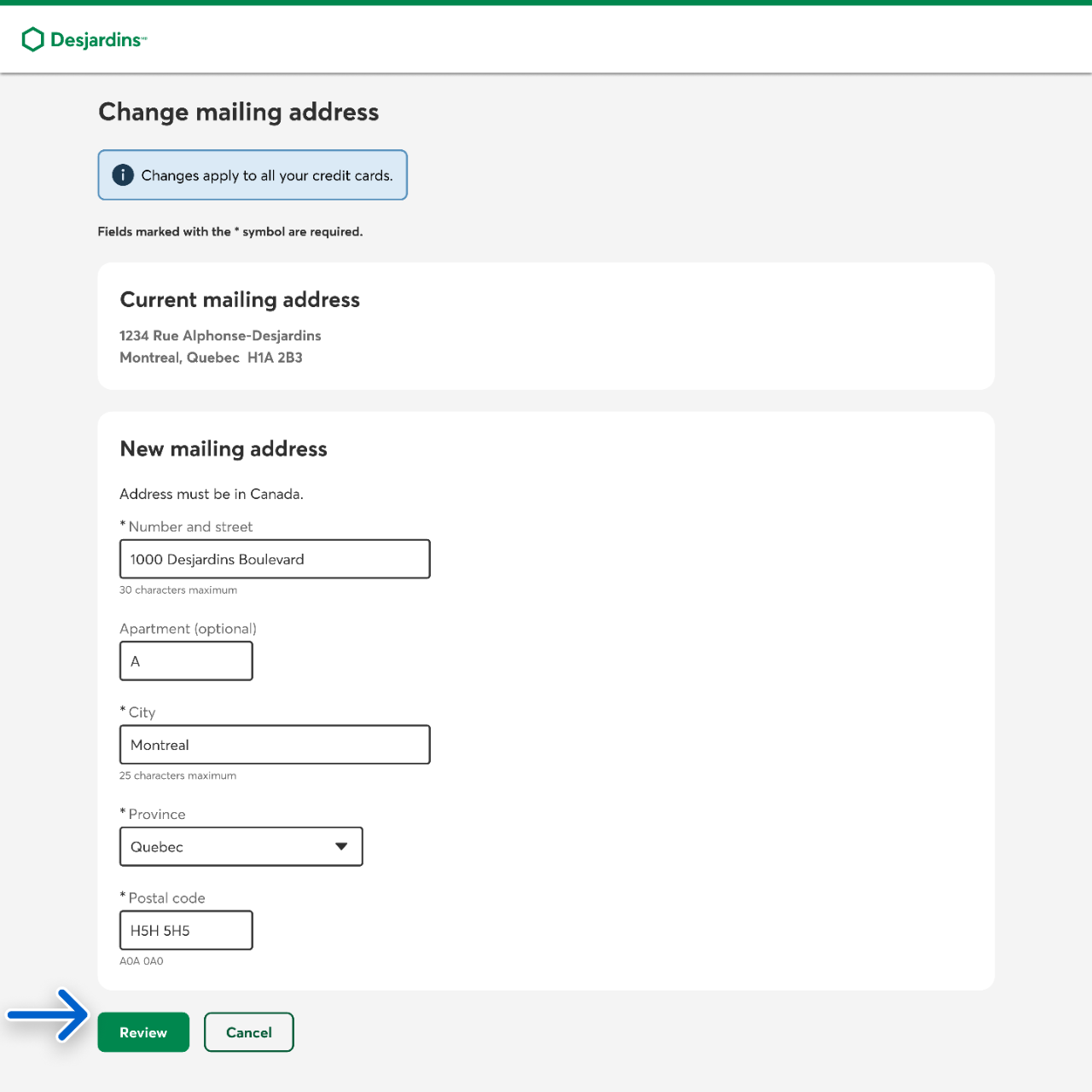Click the Quebec text in the Province combo box
Viewport: 1092px width, 1092px height.
point(157,847)
